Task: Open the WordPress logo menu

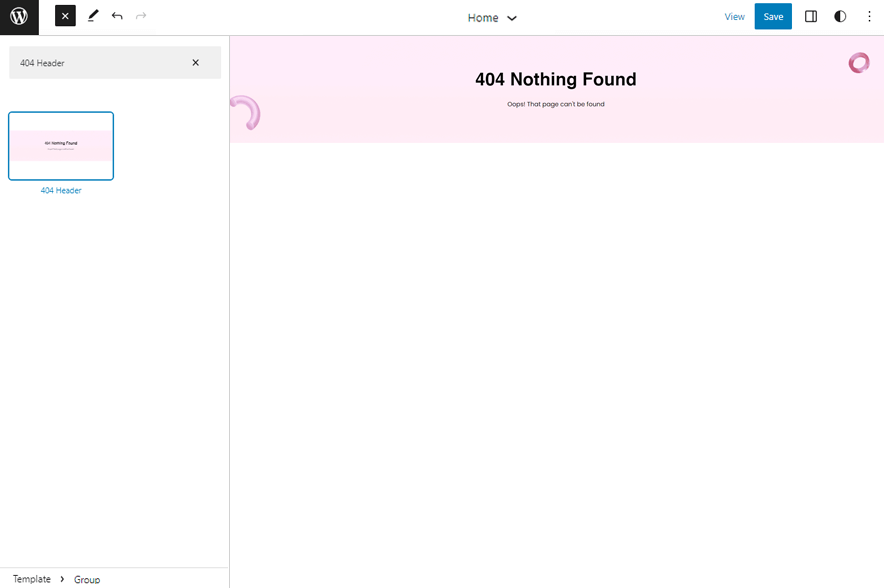Action: coord(18,17)
